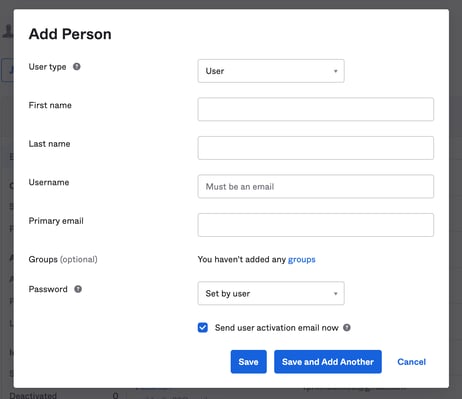Click the Save button
This screenshot has width=462, height=399.
tap(248, 362)
